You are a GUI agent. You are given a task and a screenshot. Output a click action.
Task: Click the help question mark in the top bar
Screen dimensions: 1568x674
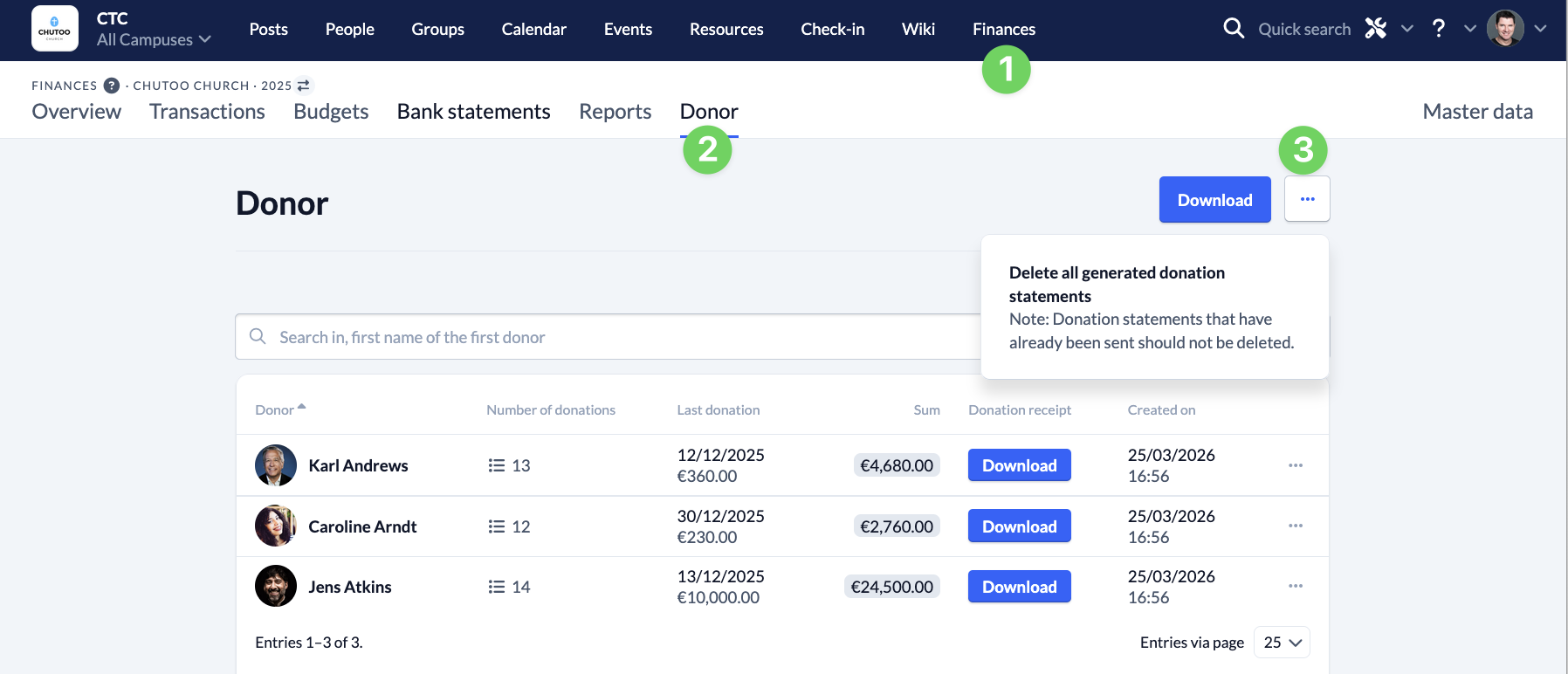[x=1439, y=29]
